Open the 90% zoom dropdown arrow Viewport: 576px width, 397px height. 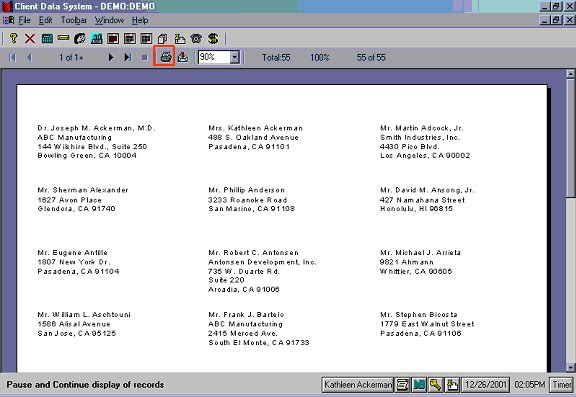pyautogui.click(x=234, y=57)
